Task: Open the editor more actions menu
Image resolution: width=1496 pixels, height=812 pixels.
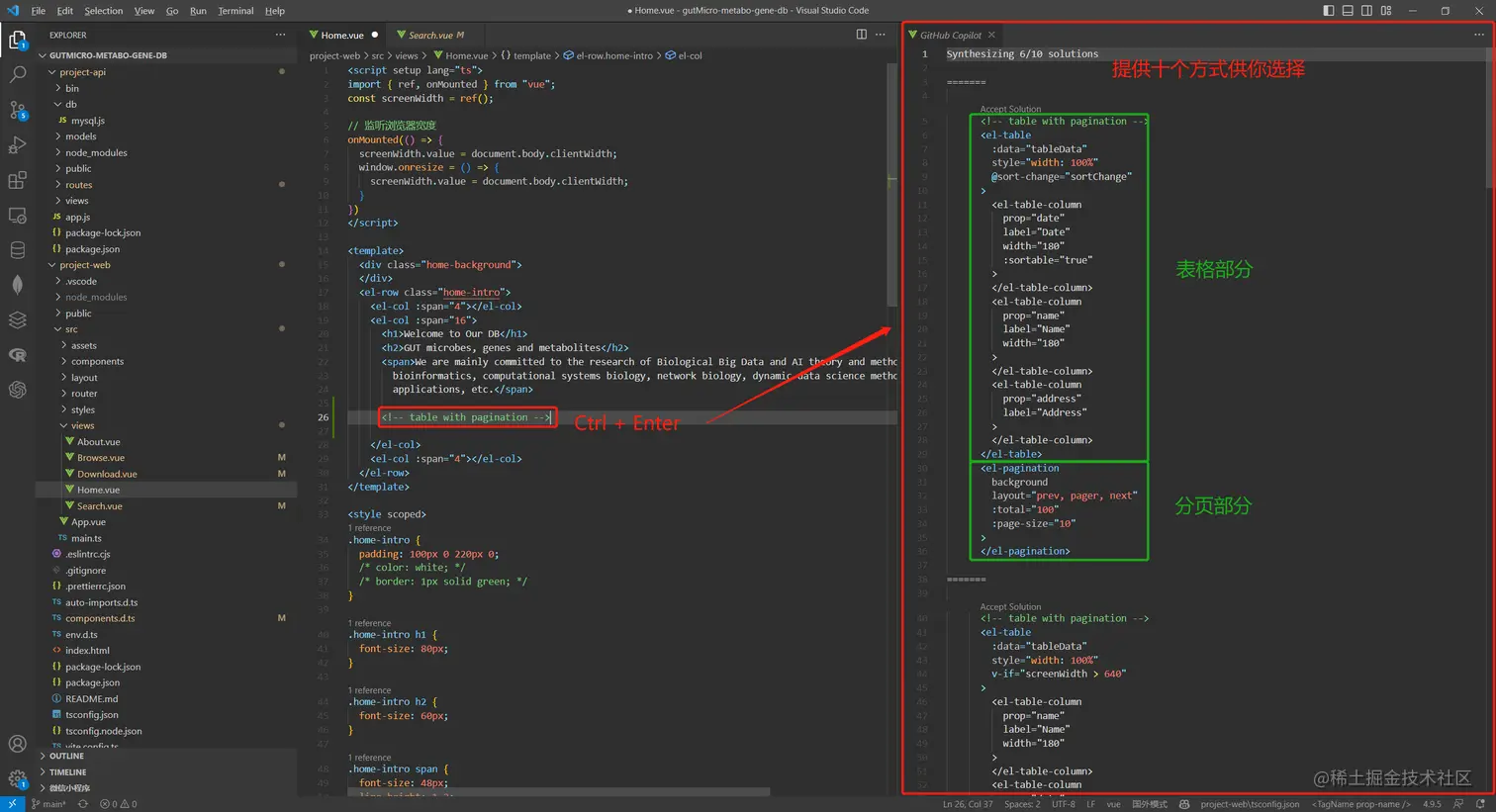Action: 881,35
